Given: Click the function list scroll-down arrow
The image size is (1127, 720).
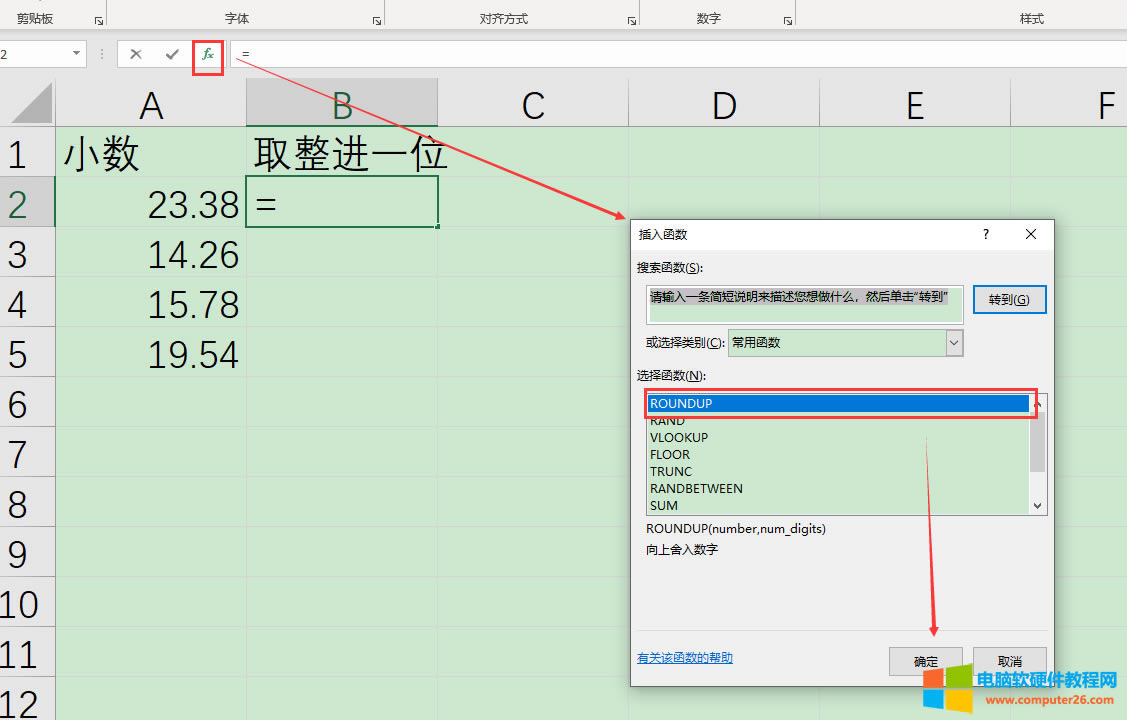Looking at the screenshot, I should (1037, 507).
